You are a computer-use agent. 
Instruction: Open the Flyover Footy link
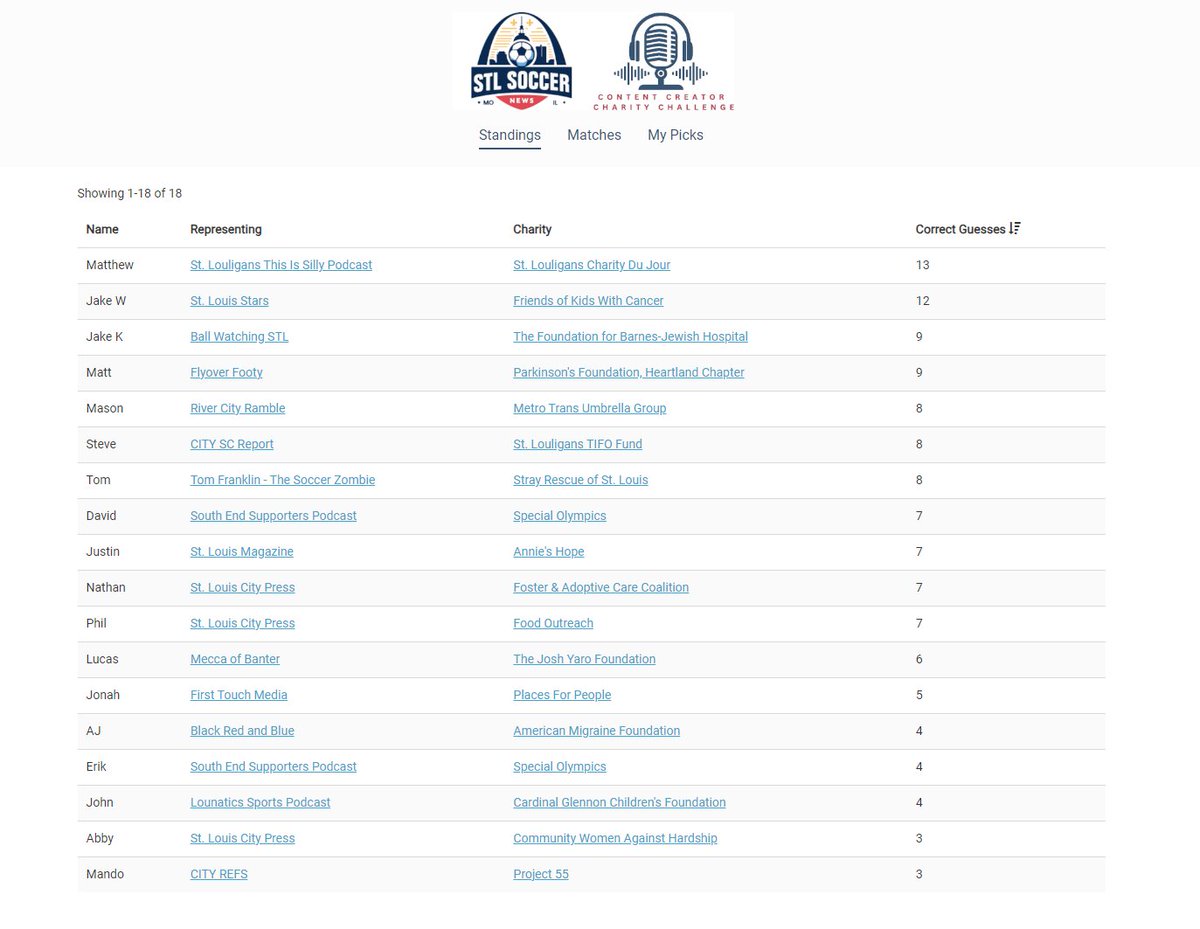pyautogui.click(x=226, y=373)
